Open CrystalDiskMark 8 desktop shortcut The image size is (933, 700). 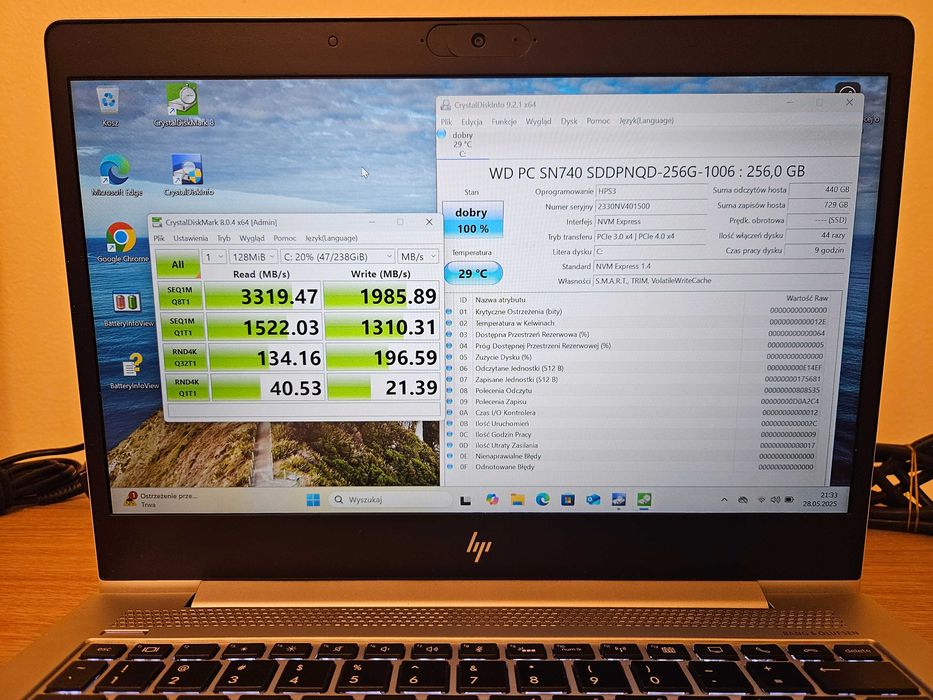tap(183, 106)
